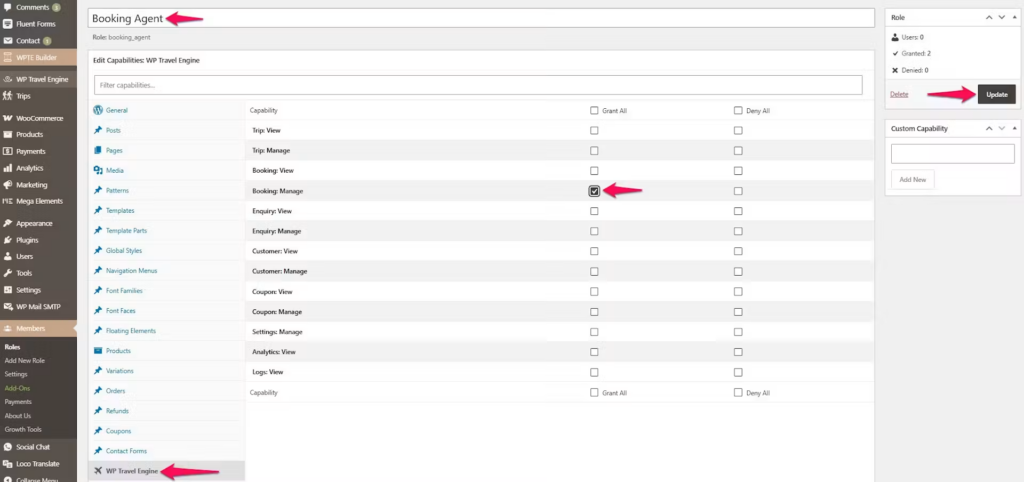
Task: Click the WordPress logo beside General
Action: pyautogui.click(x=98, y=110)
